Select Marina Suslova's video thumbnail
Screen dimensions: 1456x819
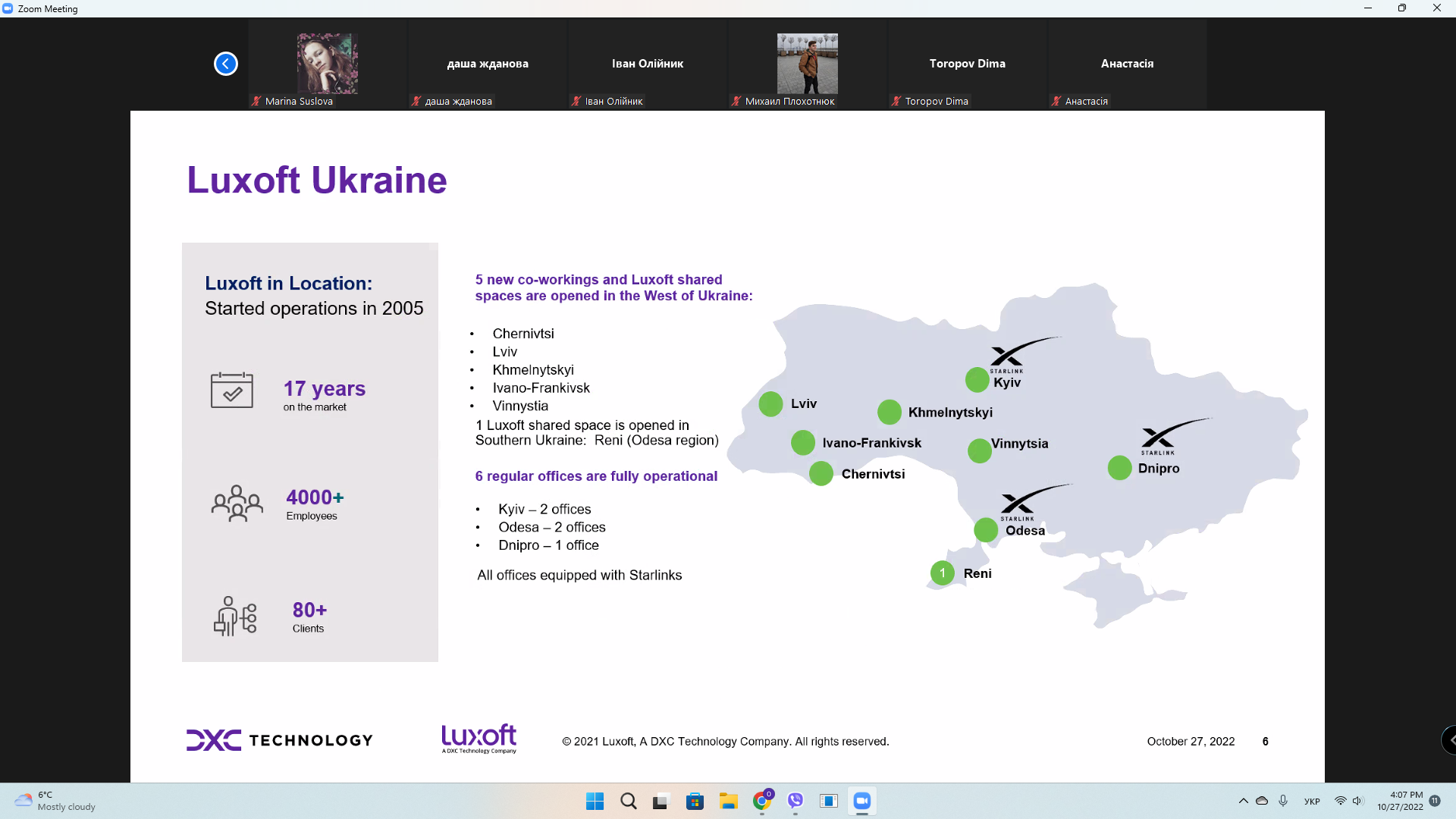coord(328,64)
